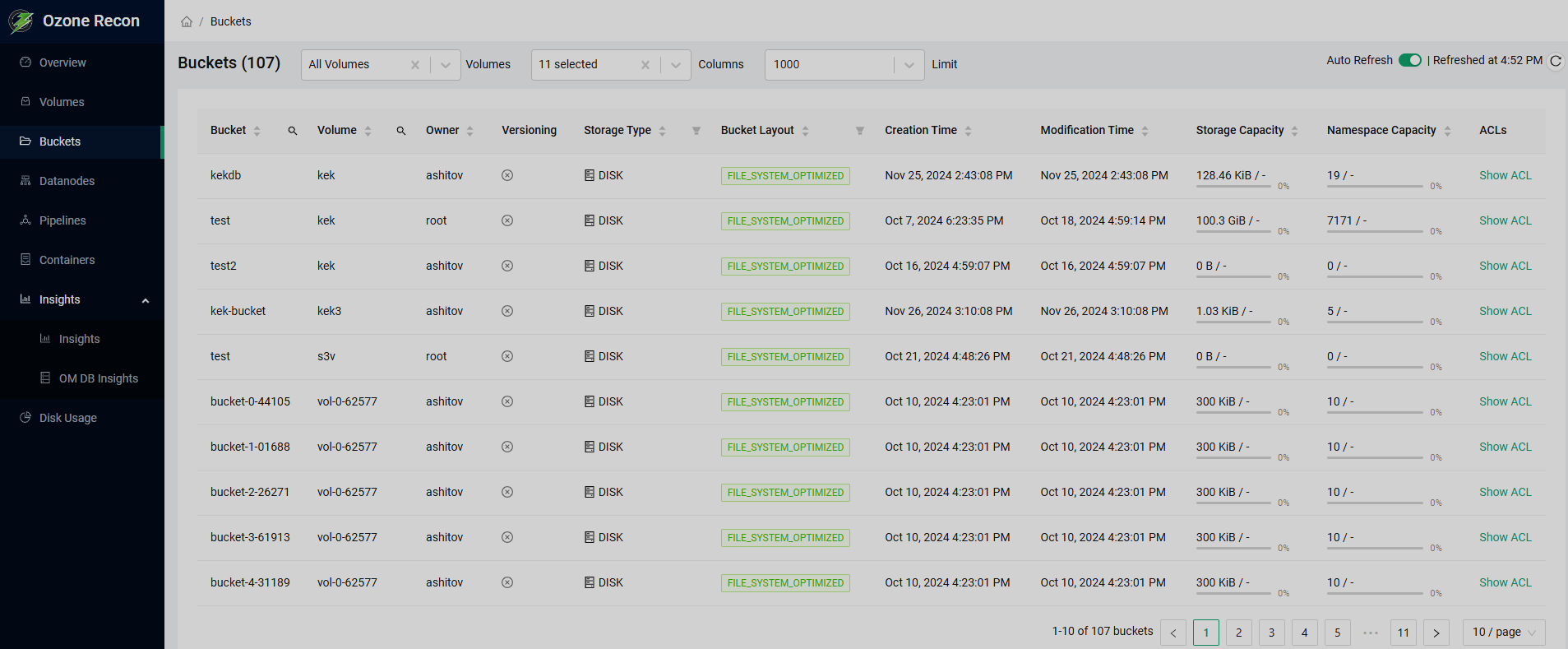Screen dimensions: 1568x649
Task: Sort by Modification Time sorter arrows
Action: pyautogui.click(x=1145, y=131)
